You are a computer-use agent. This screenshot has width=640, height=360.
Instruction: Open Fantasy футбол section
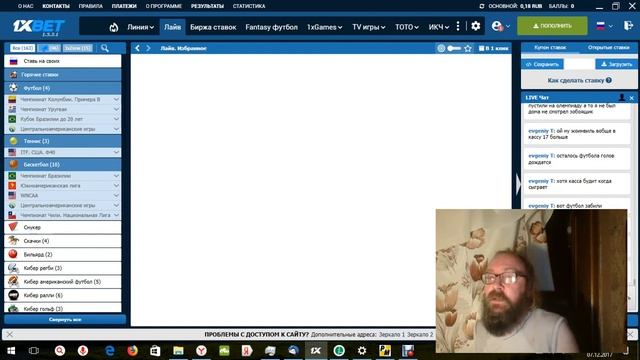coord(271,27)
